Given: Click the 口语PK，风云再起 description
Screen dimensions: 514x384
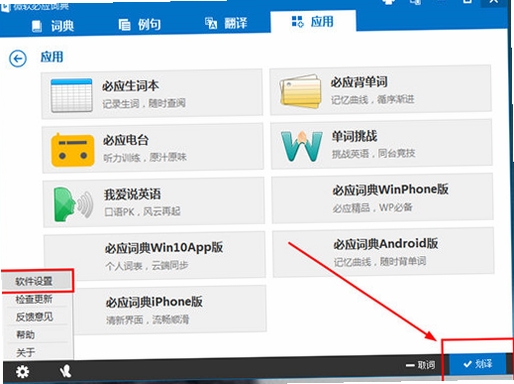Looking at the screenshot, I should (142, 211).
